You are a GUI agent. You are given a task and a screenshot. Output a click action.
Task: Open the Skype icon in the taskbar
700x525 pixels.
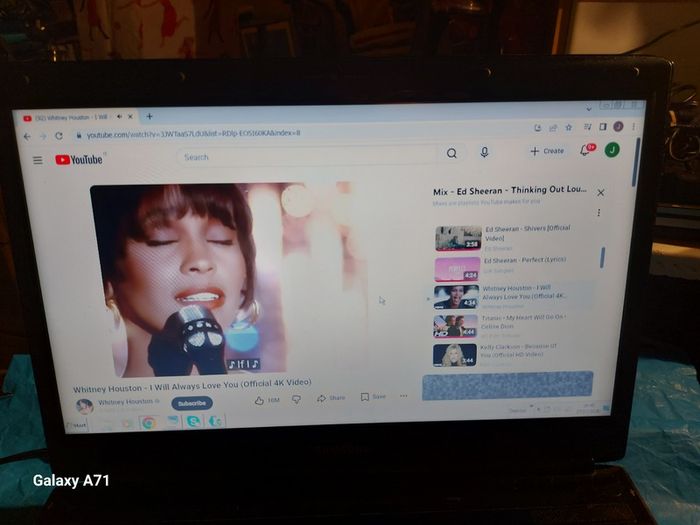[193, 421]
